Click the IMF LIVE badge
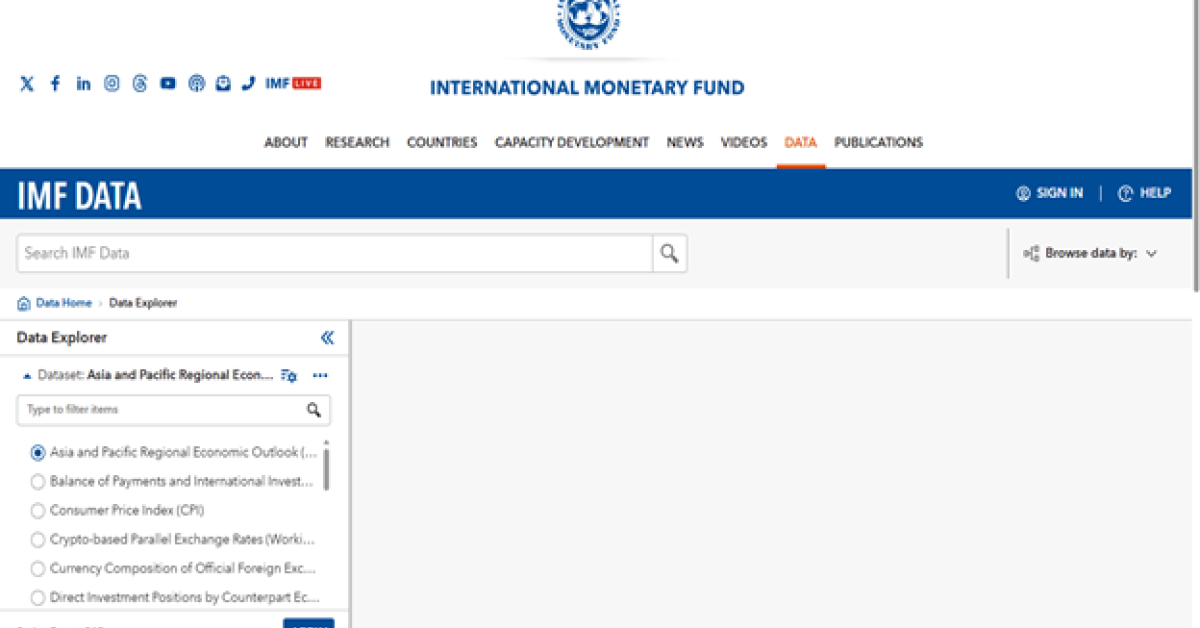The width and height of the screenshot is (1200, 628). (x=293, y=83)
